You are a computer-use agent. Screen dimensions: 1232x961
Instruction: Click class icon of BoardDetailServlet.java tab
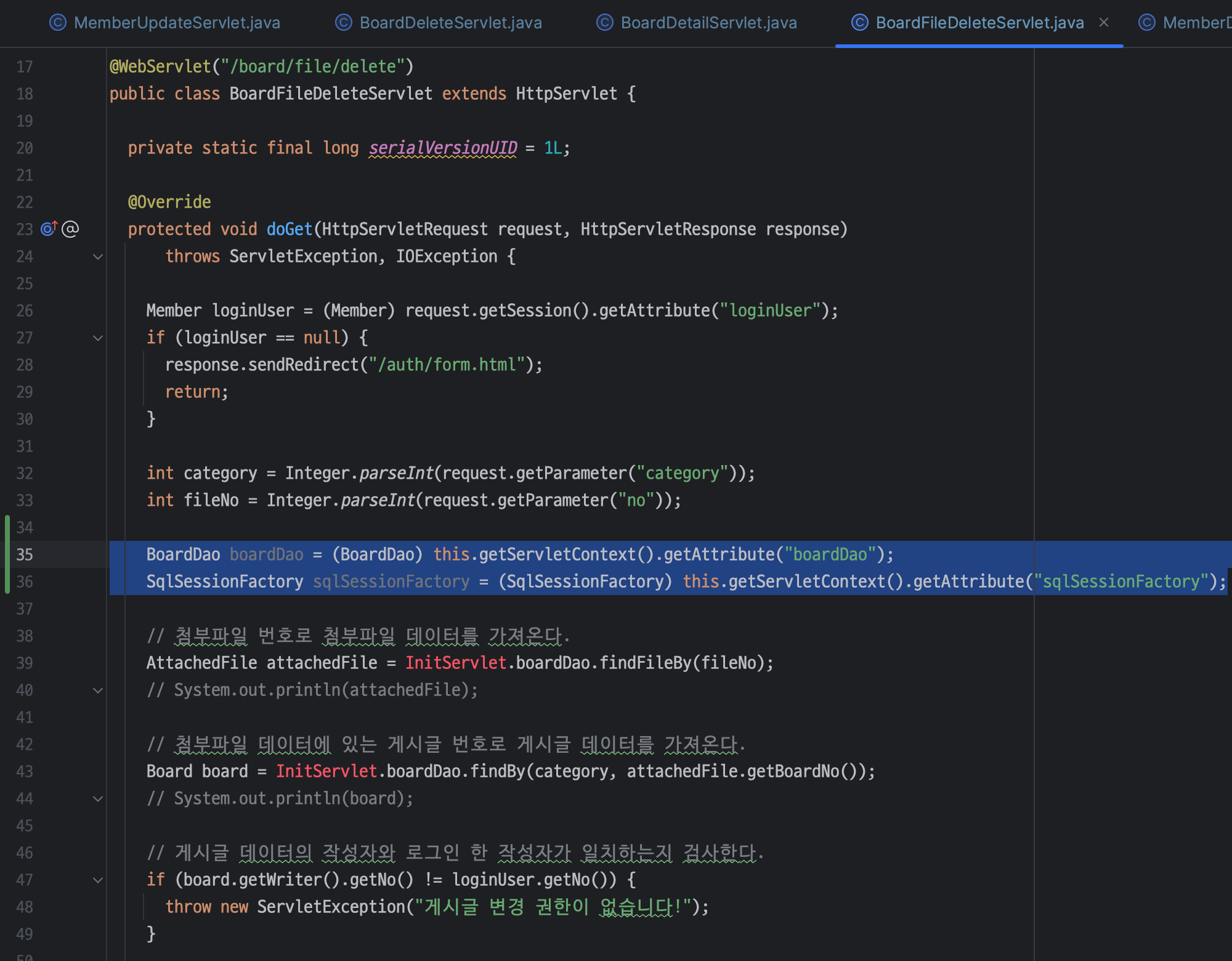(x=605, y=23)
